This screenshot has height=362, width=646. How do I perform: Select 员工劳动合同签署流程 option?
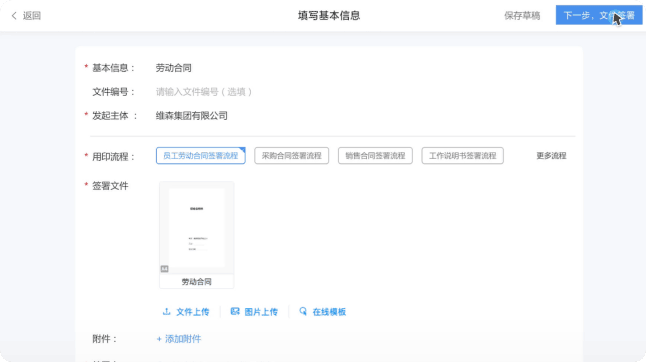(x=201, y=156)
